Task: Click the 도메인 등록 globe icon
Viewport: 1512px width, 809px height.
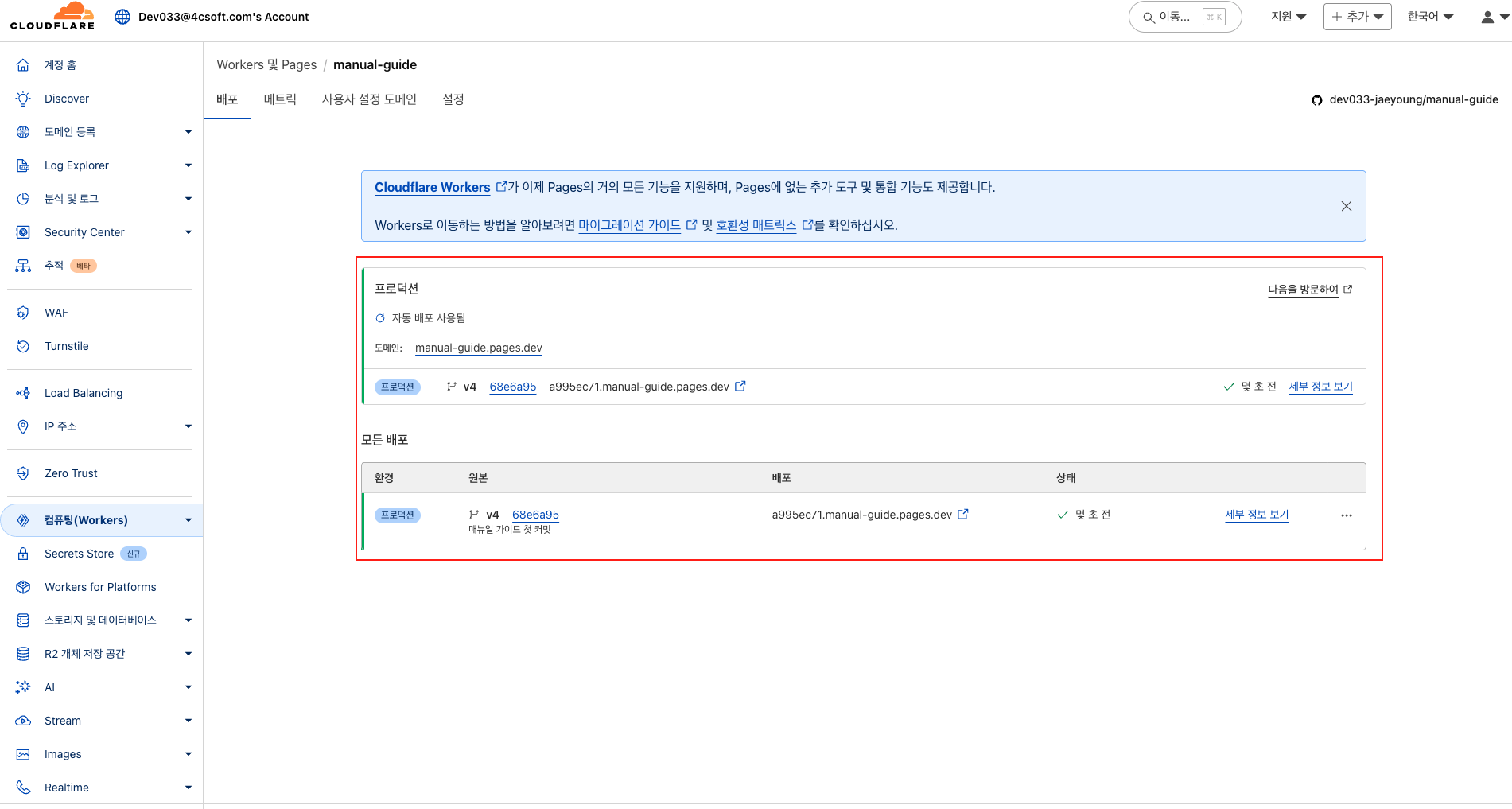Action: point(23,132)
